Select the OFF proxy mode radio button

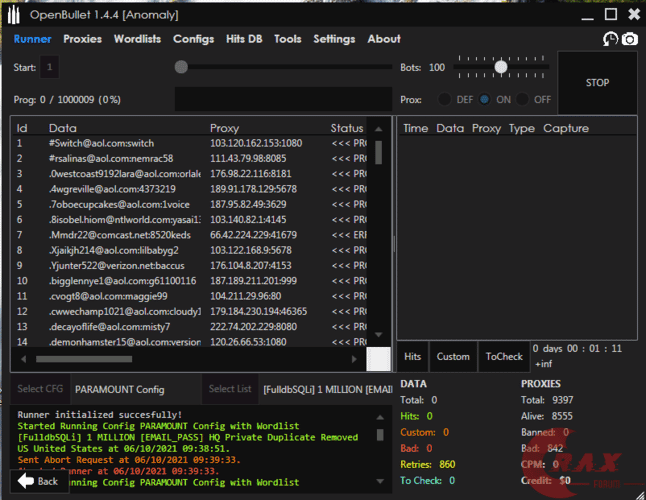coord(522,99)
